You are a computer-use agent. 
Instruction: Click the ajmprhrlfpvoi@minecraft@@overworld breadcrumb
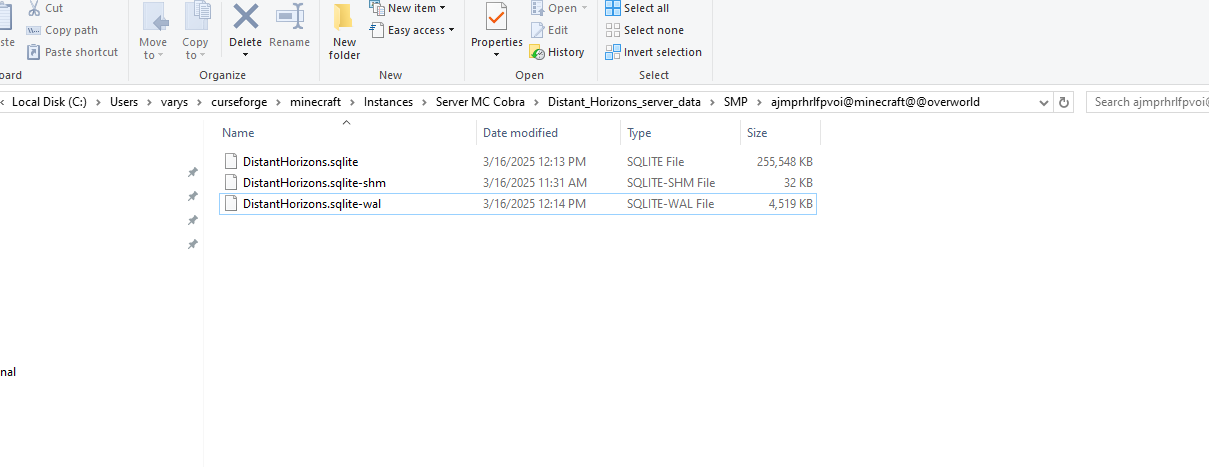pos(875,102)
